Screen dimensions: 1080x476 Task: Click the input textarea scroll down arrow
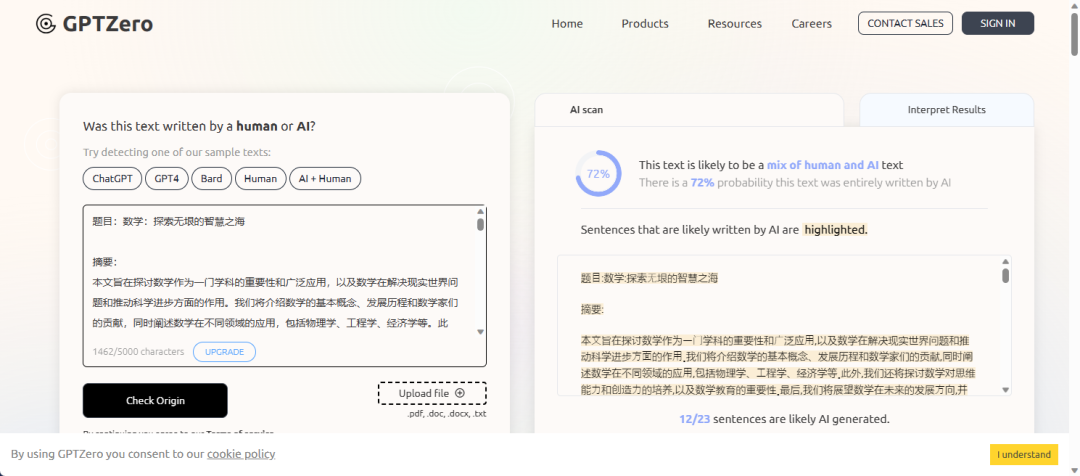coord(480,332)
